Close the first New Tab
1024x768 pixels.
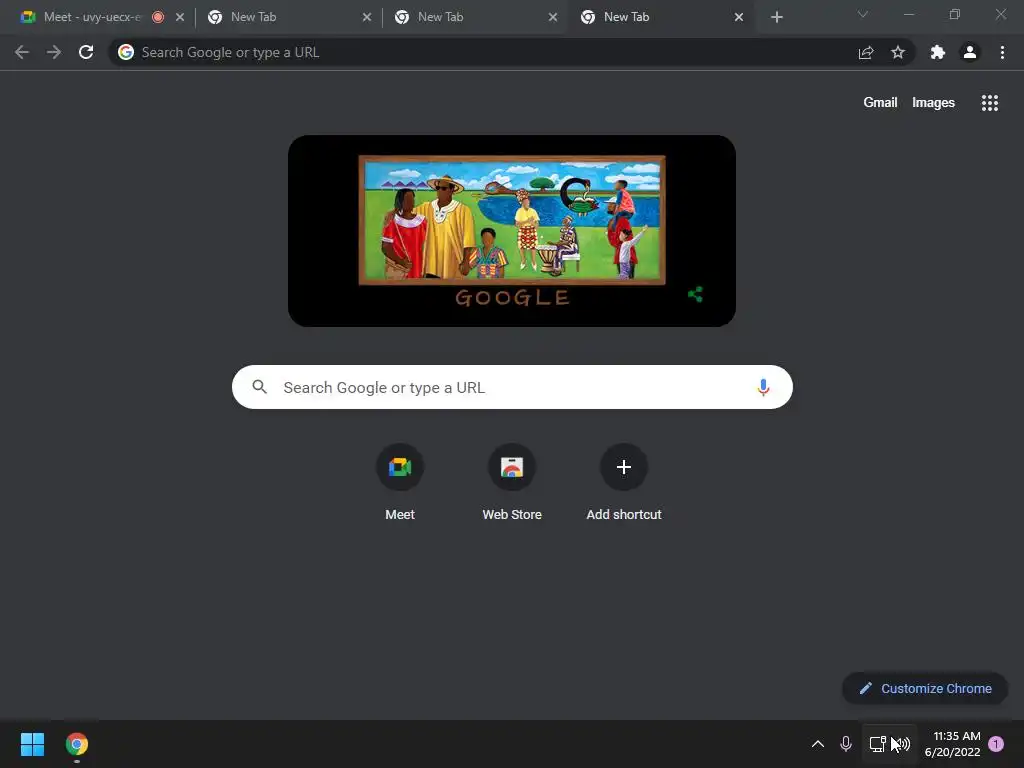[x=367, y=17]
